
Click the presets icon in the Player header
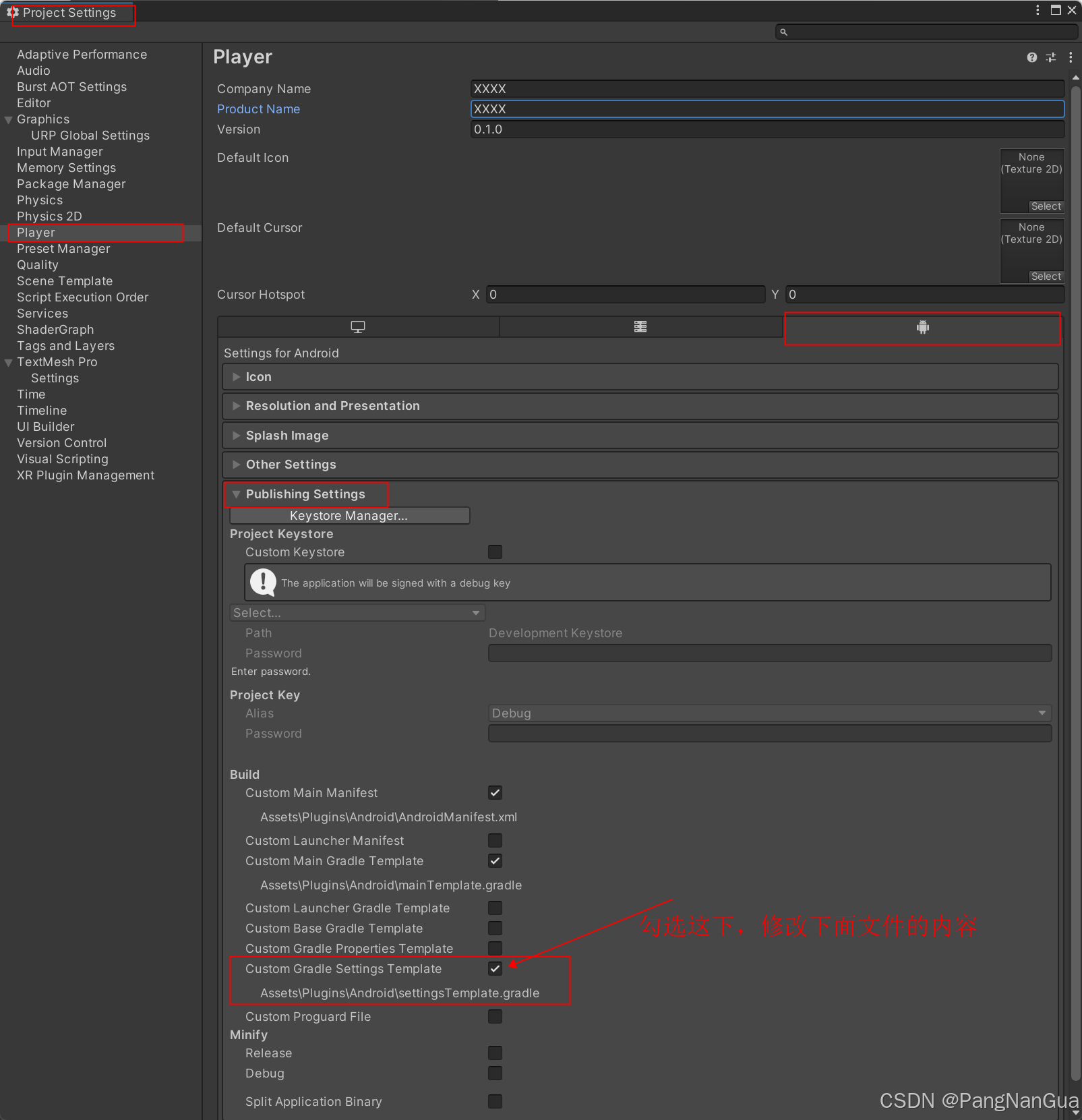click(1050, 57)
